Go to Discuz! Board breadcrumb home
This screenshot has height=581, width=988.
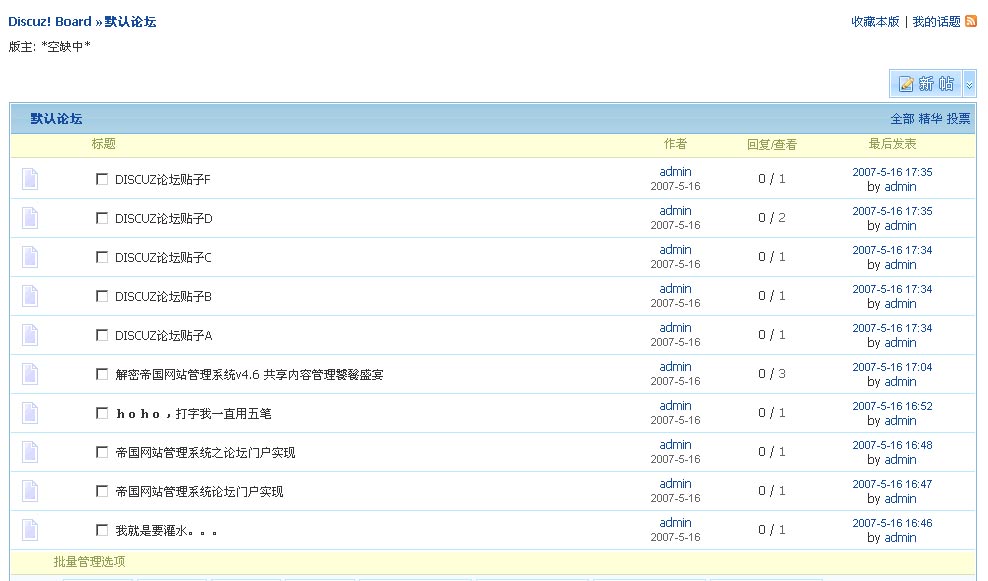click(50, 21)
